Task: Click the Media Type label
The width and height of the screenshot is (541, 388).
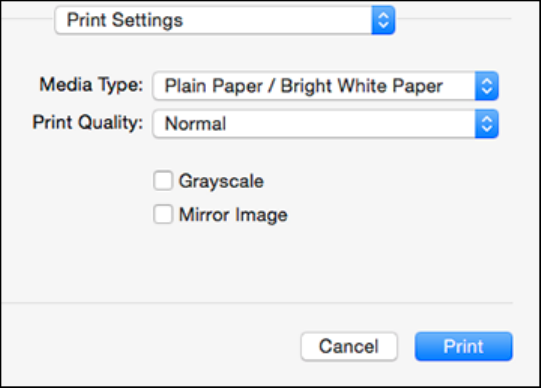Action: [x=91, y=85]
